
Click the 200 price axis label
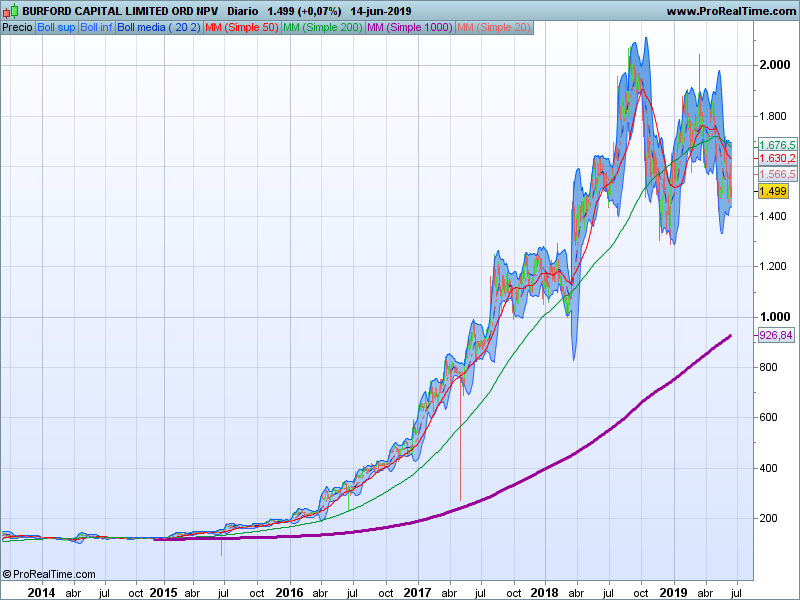(768, 518)
